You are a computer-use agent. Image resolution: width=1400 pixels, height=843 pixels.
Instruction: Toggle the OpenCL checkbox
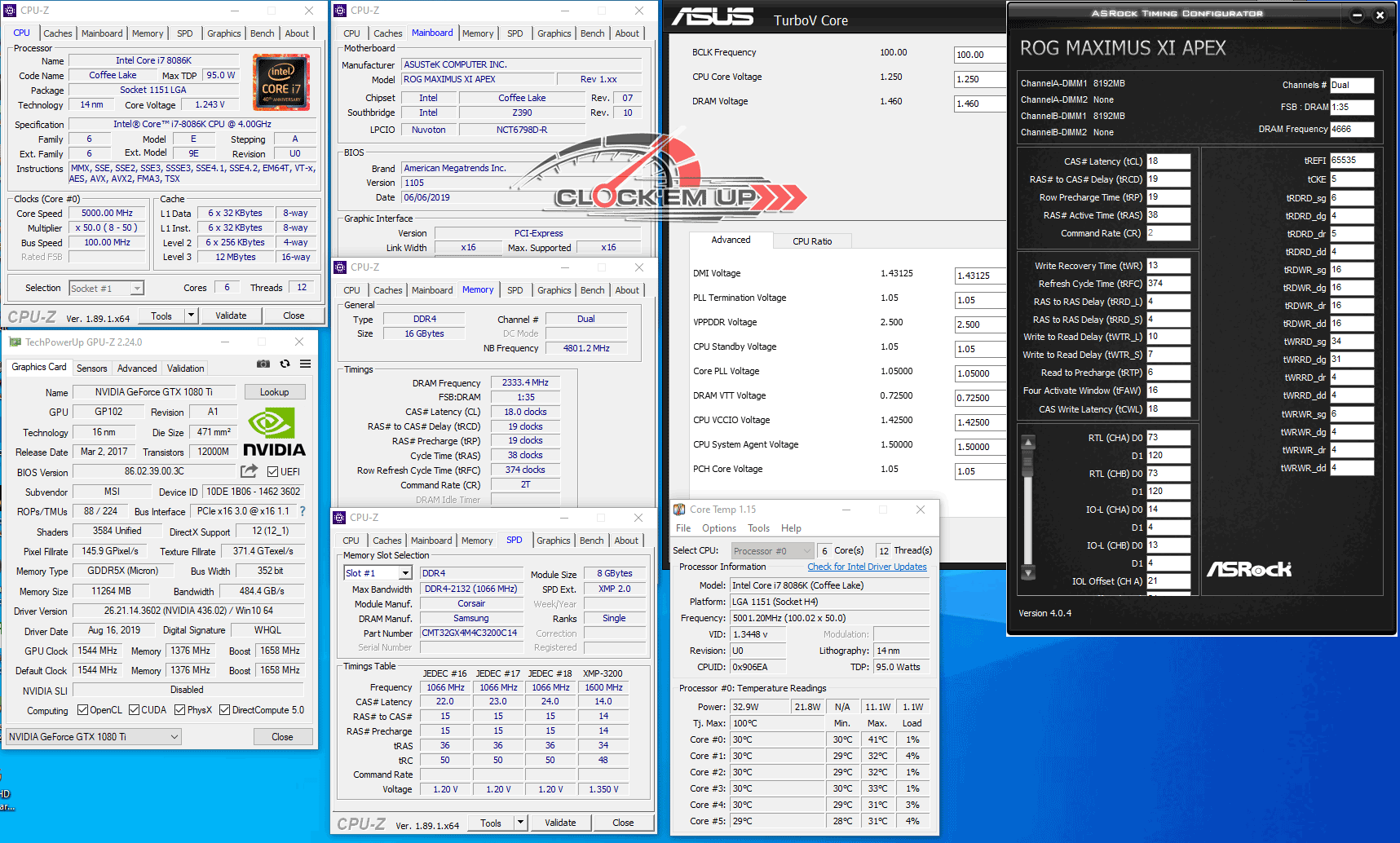pyautogui.click(x=82, y=710)
